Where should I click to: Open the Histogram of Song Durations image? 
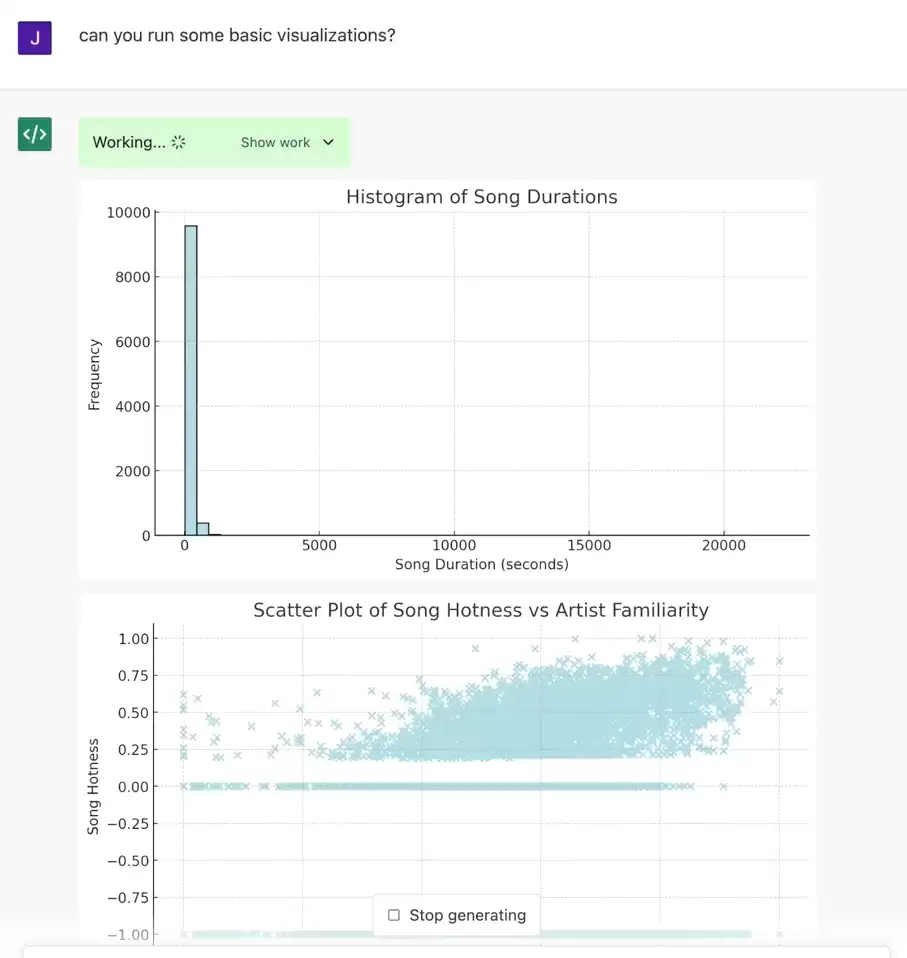pyautogui.click(x=447, y=380)
